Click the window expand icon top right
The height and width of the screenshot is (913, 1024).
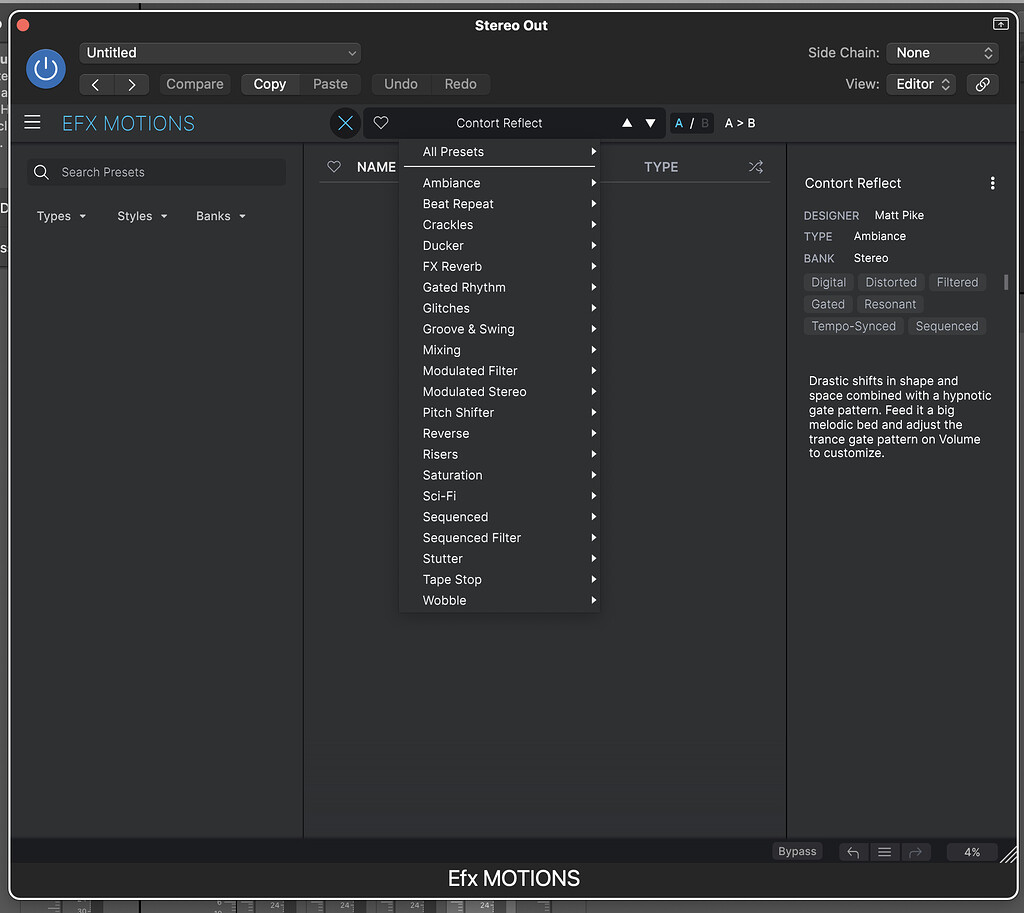point(1000,24)
